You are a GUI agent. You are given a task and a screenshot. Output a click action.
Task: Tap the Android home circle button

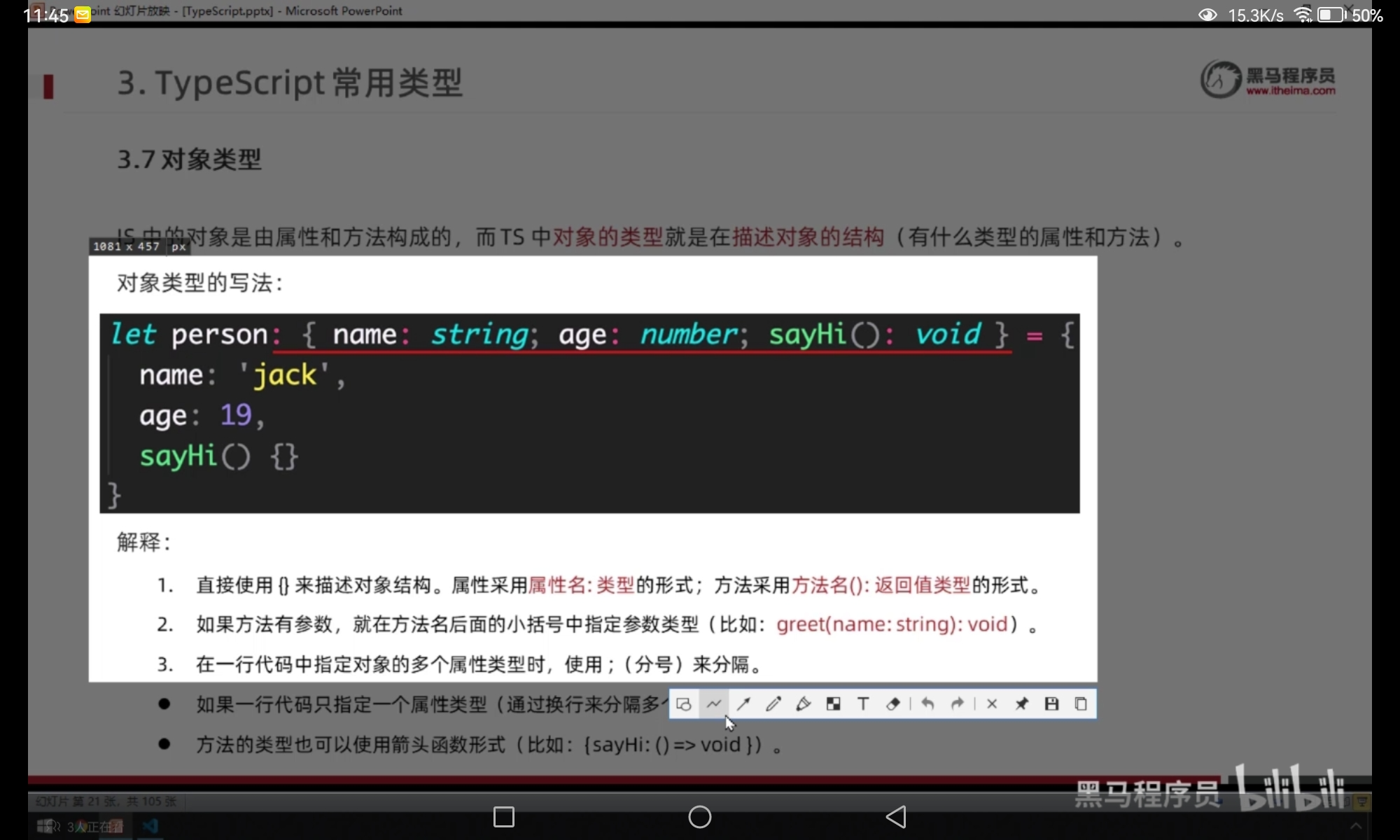click(700, 817)
